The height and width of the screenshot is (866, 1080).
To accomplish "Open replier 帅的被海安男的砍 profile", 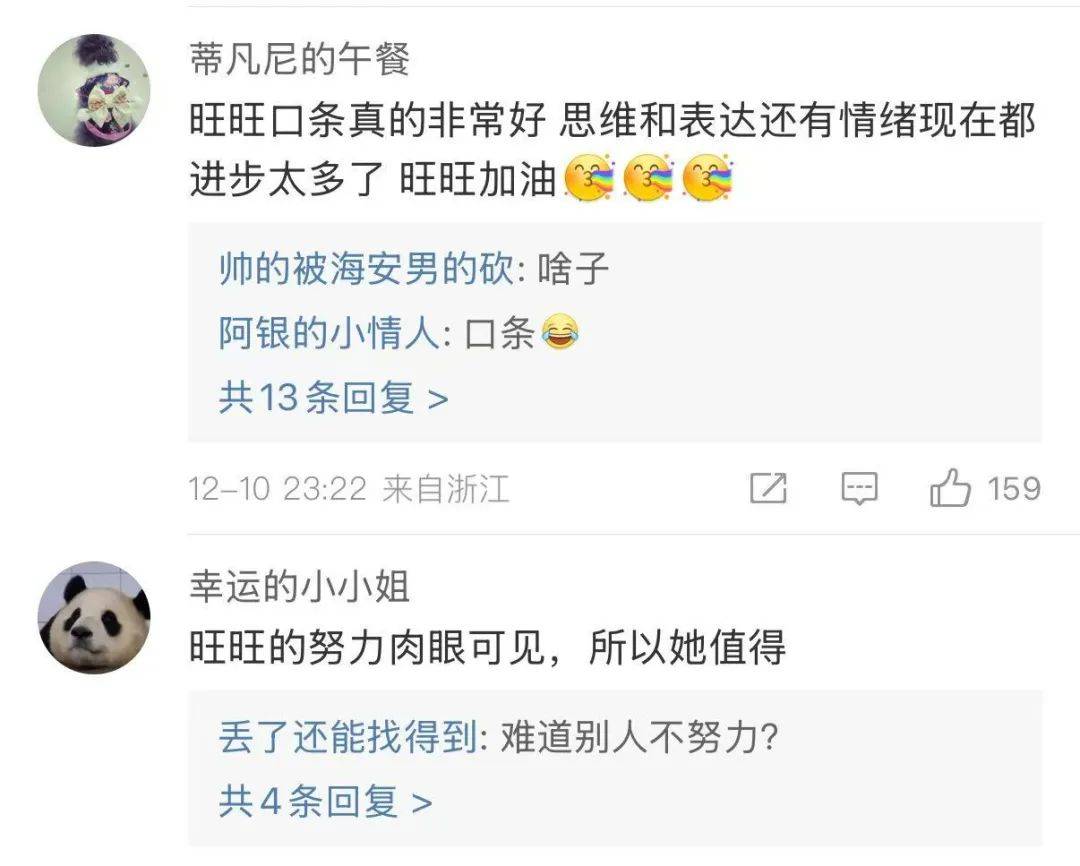I will click(366, 268).
